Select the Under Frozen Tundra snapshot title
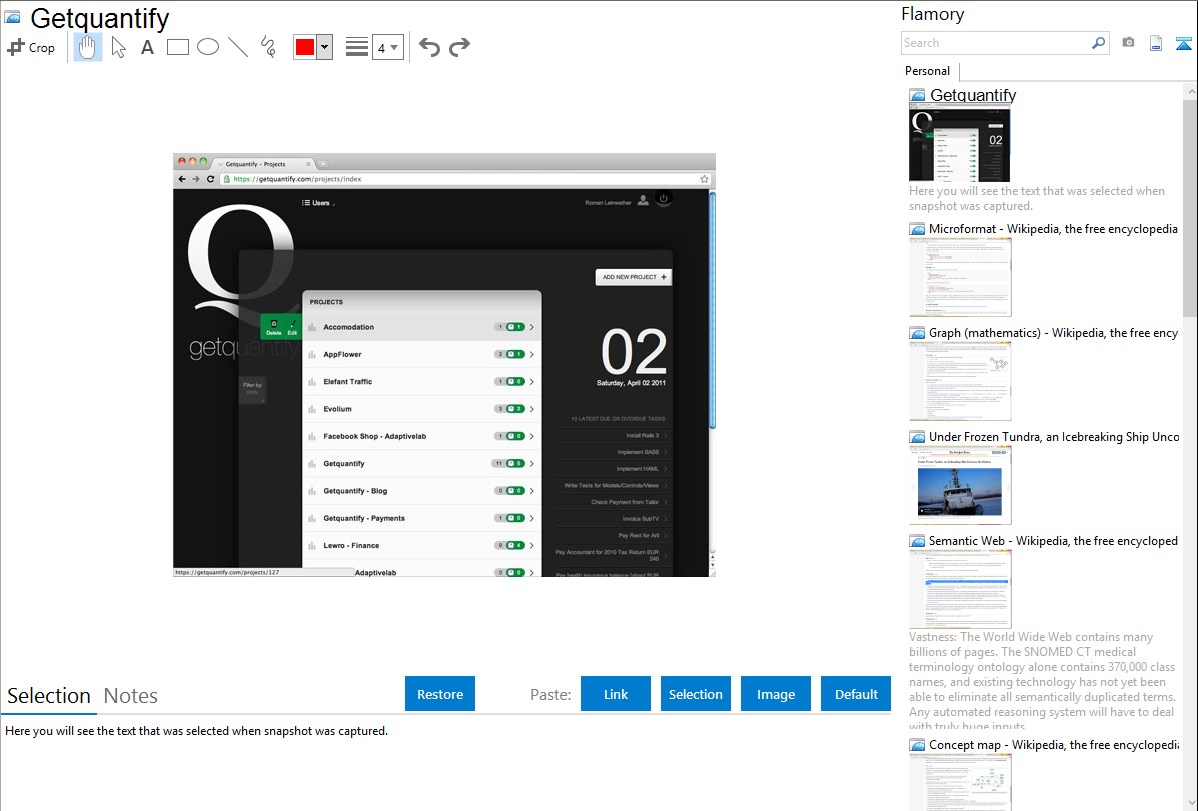The image size is (1198, 811). 1054,436
